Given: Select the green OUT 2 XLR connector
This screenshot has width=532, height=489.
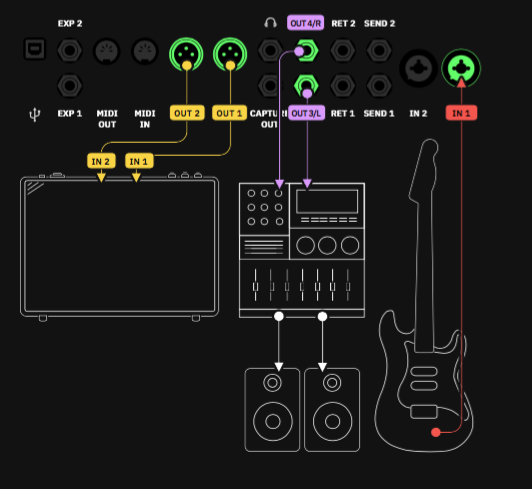Looking at the screenshot, I should tap(186, 54).
